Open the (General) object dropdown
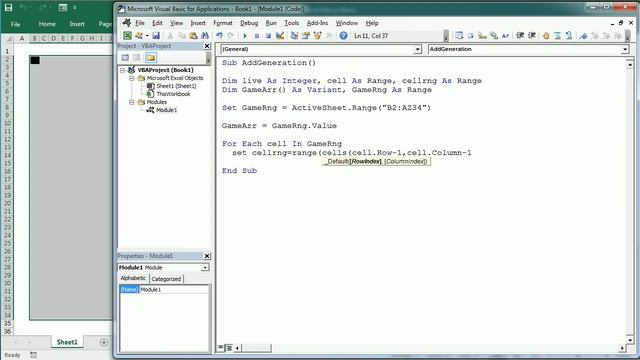 click(417, 49)
